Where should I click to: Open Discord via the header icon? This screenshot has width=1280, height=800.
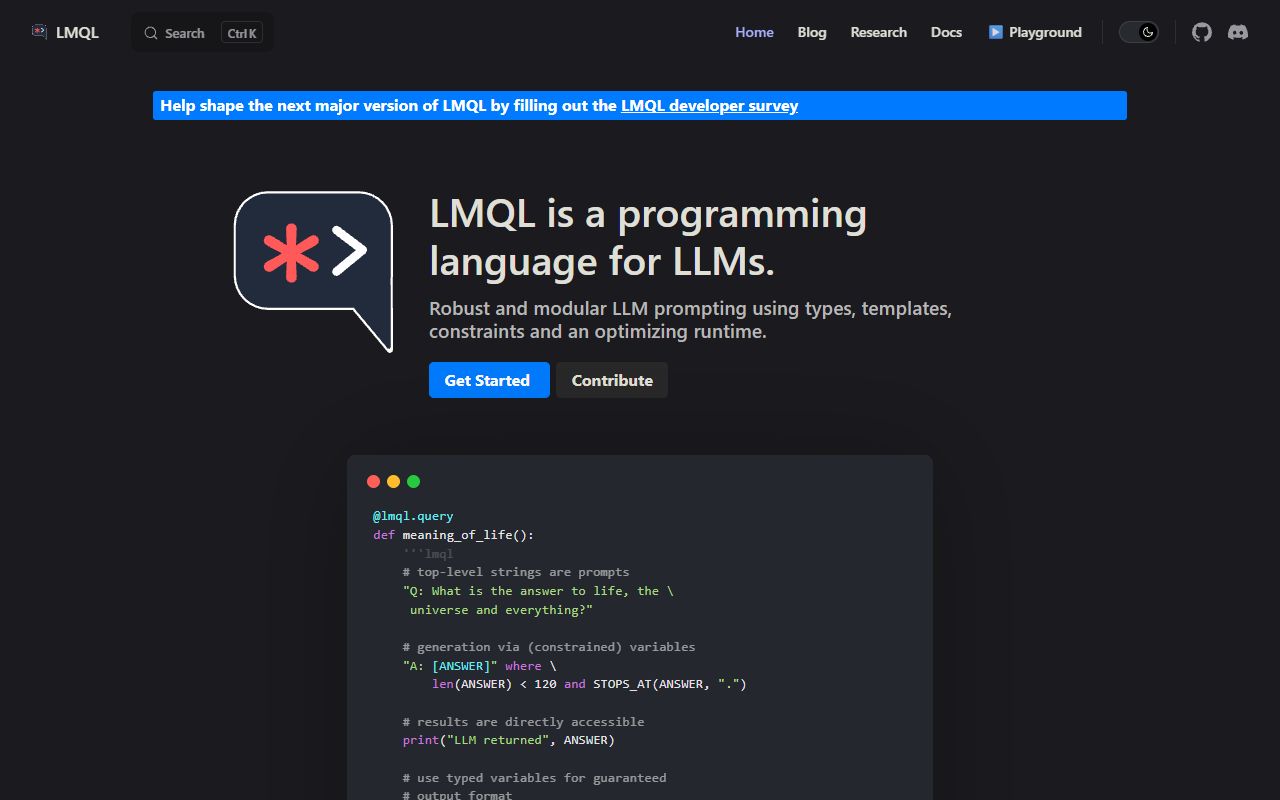[1238, 32]
